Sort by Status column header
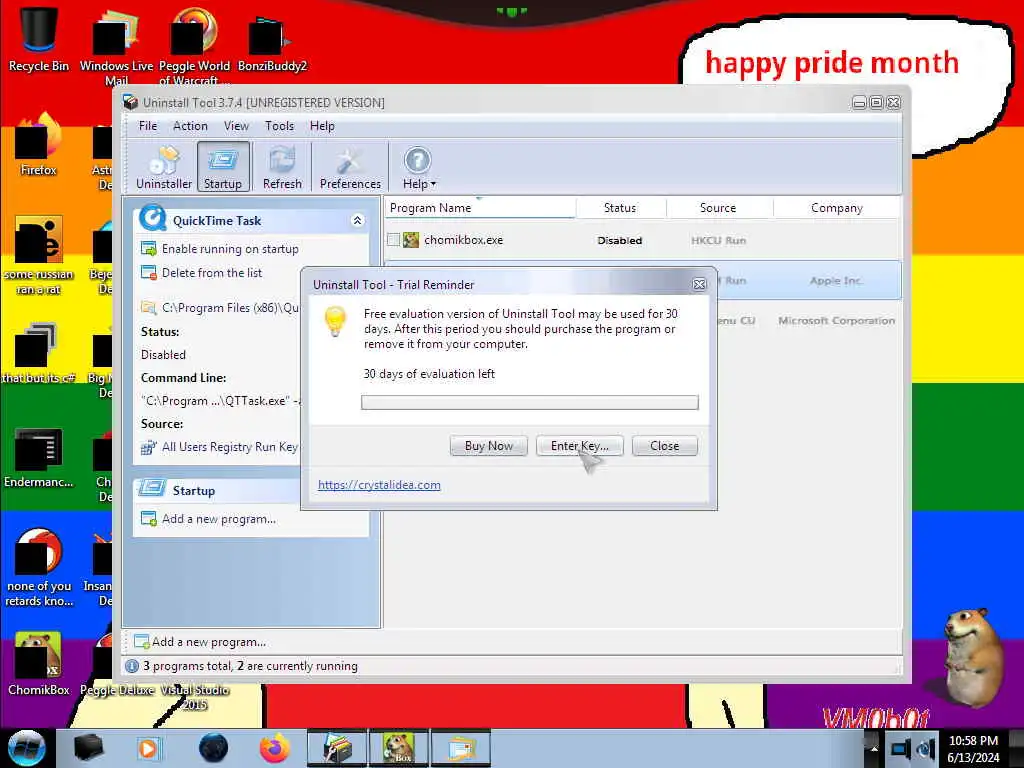Screen dimensions: 1024x768 click(x=620, y=208)
